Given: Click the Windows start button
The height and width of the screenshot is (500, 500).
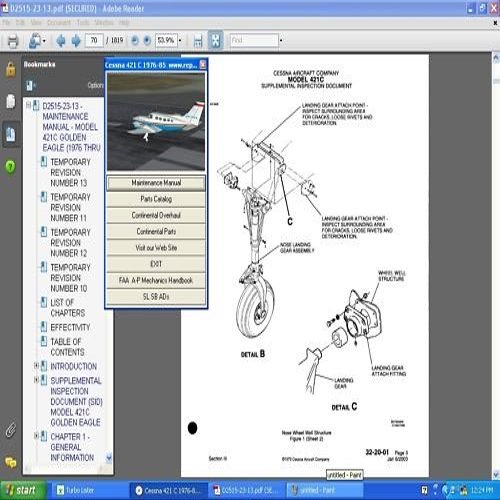Looking at the screenshot, I should [22, 490].
